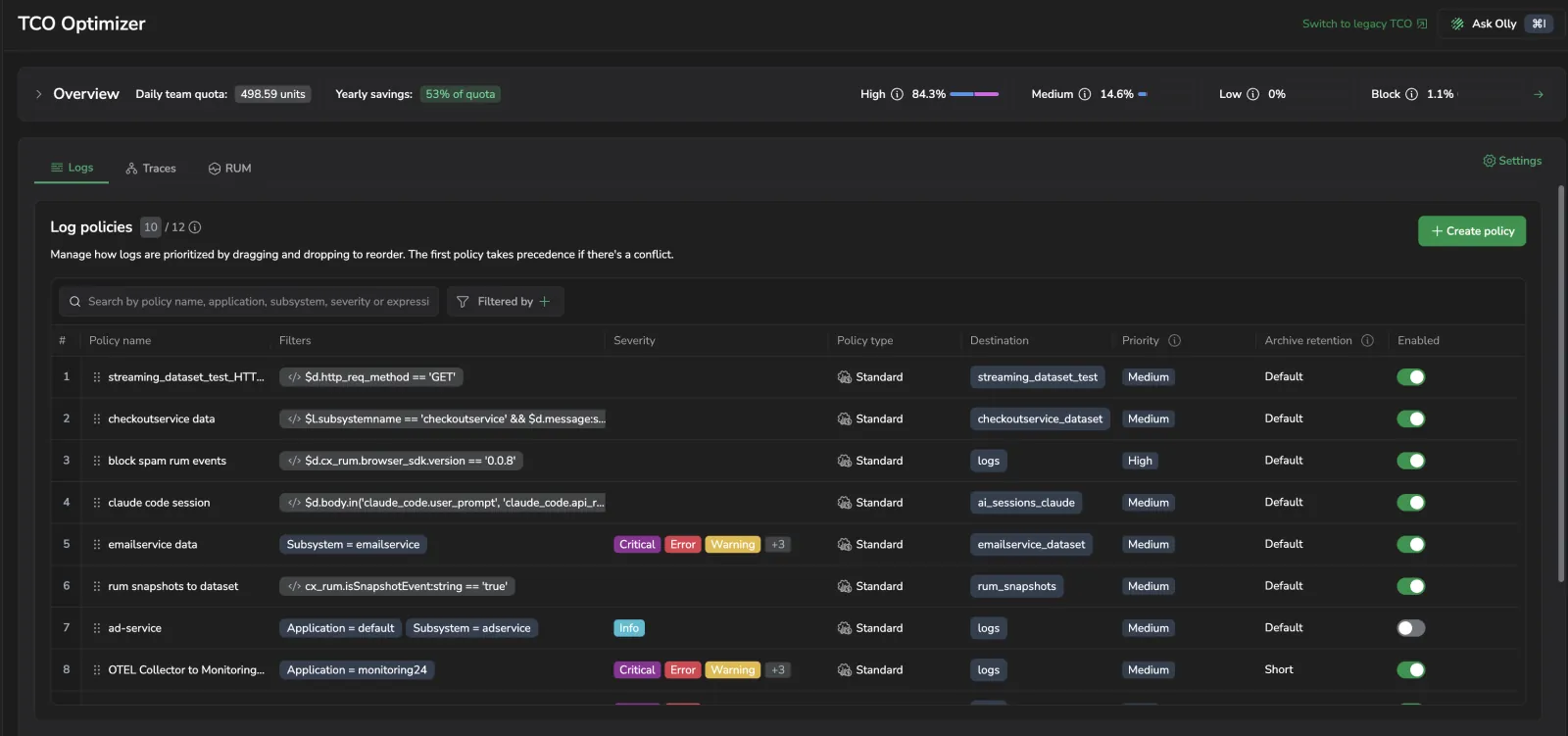Click Critical severity tag in emailservice data row

click(x=637, y=545)
